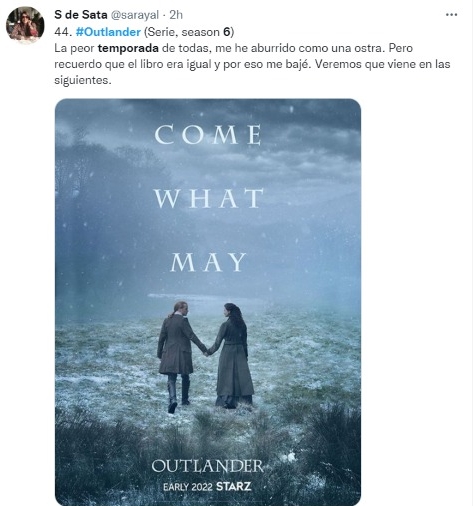
Task: Open the tweet's three-dot more options menu
Action: click(451, 15)
